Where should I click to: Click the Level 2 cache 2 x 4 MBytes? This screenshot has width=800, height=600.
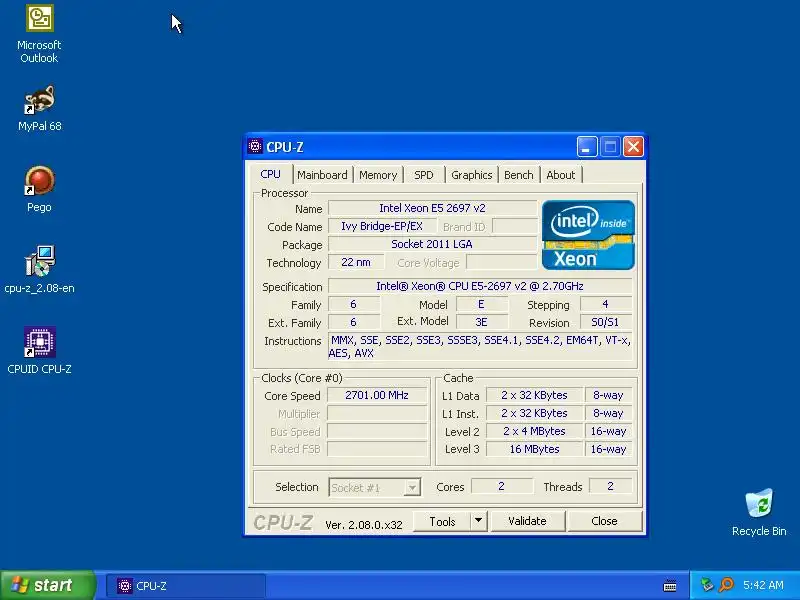click(534, 432)
